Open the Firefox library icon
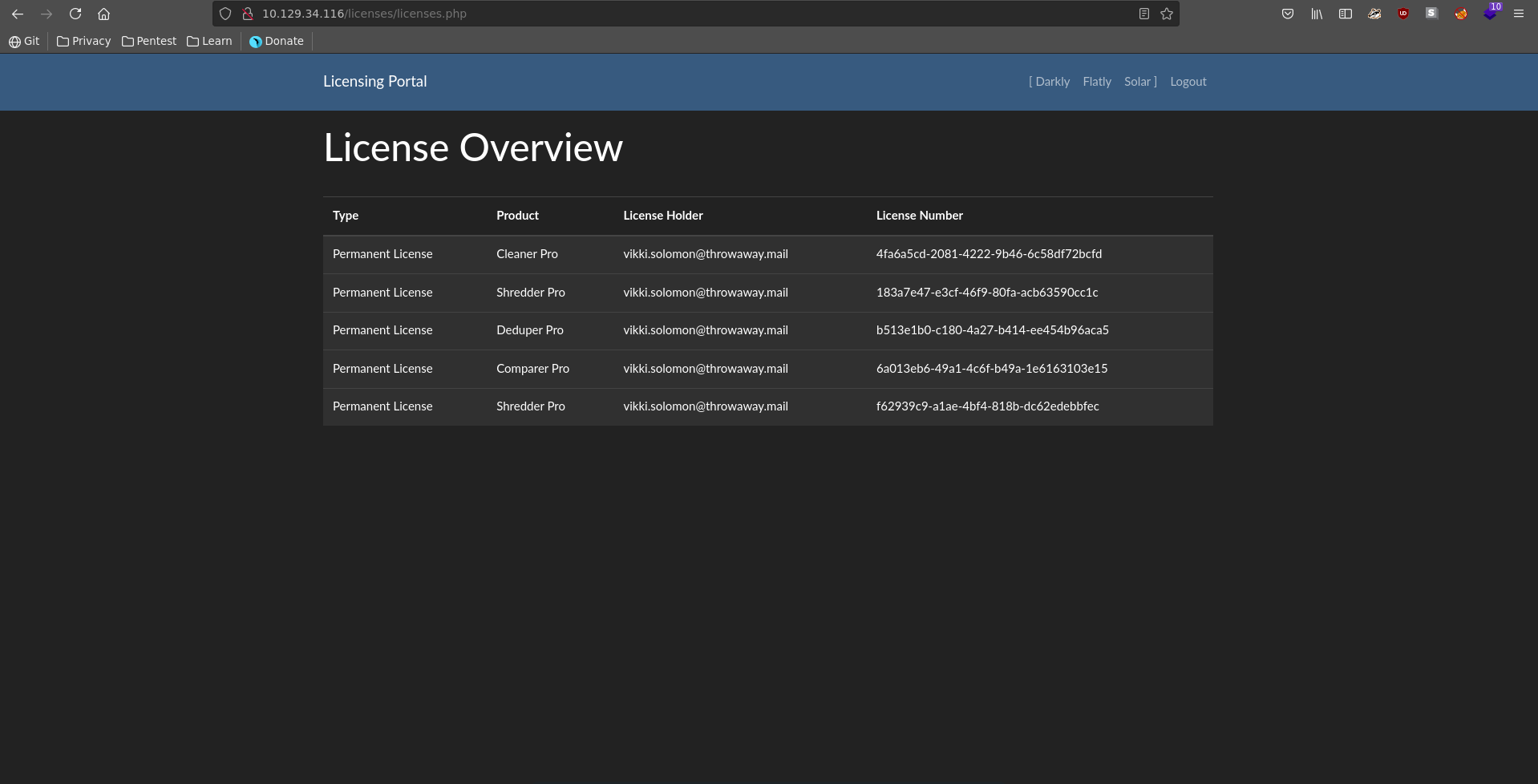 pyautogui.click(x=1317, y=14)
